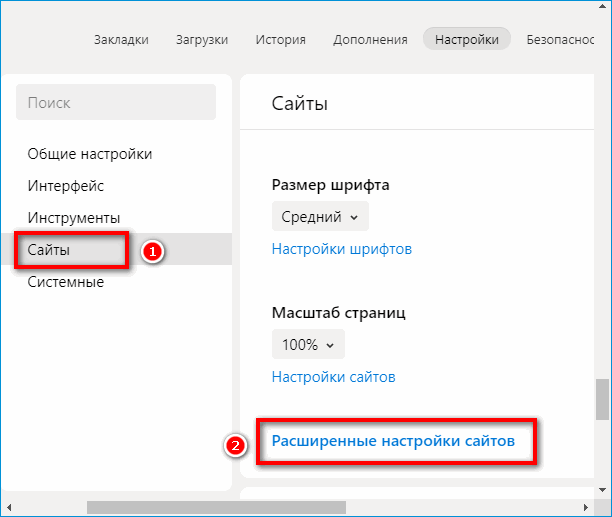This screenshot has width=612, height=517.
Task: Open Системные settings section
Action: point(66,282)
